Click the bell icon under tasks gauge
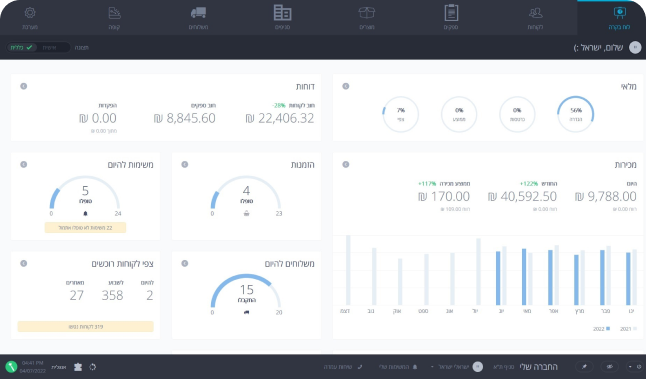 (85, 213)
